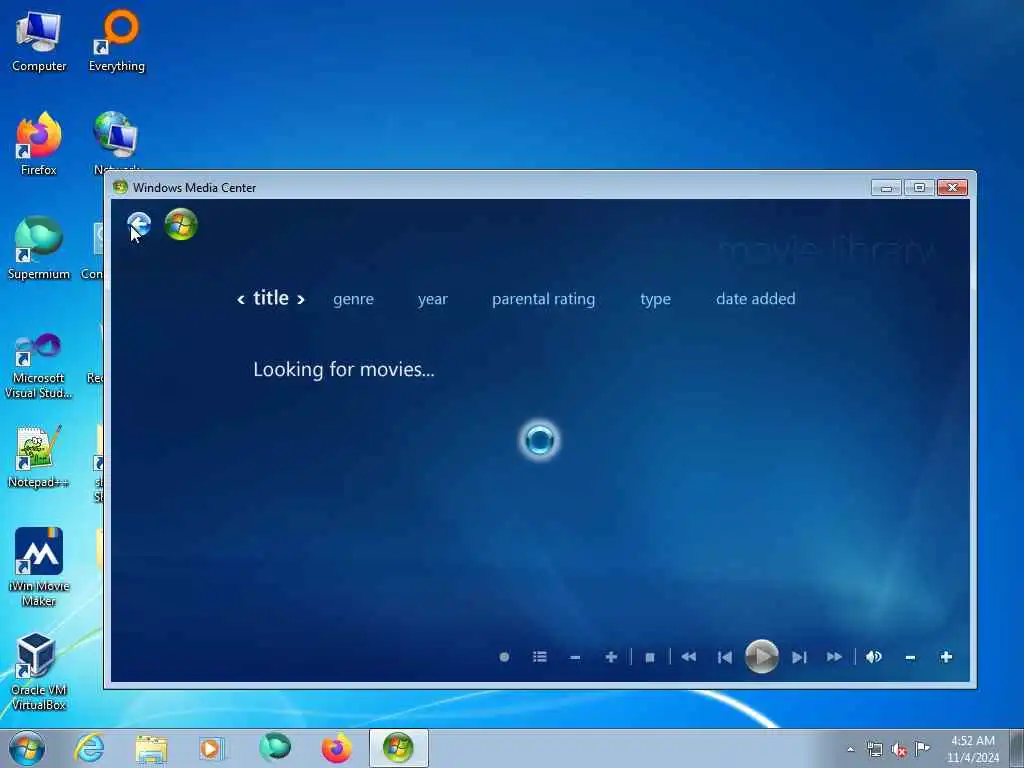Select the Oracle VM VirtualBox shortcut
Screen dimensions: 1024x768
(39, 671)
